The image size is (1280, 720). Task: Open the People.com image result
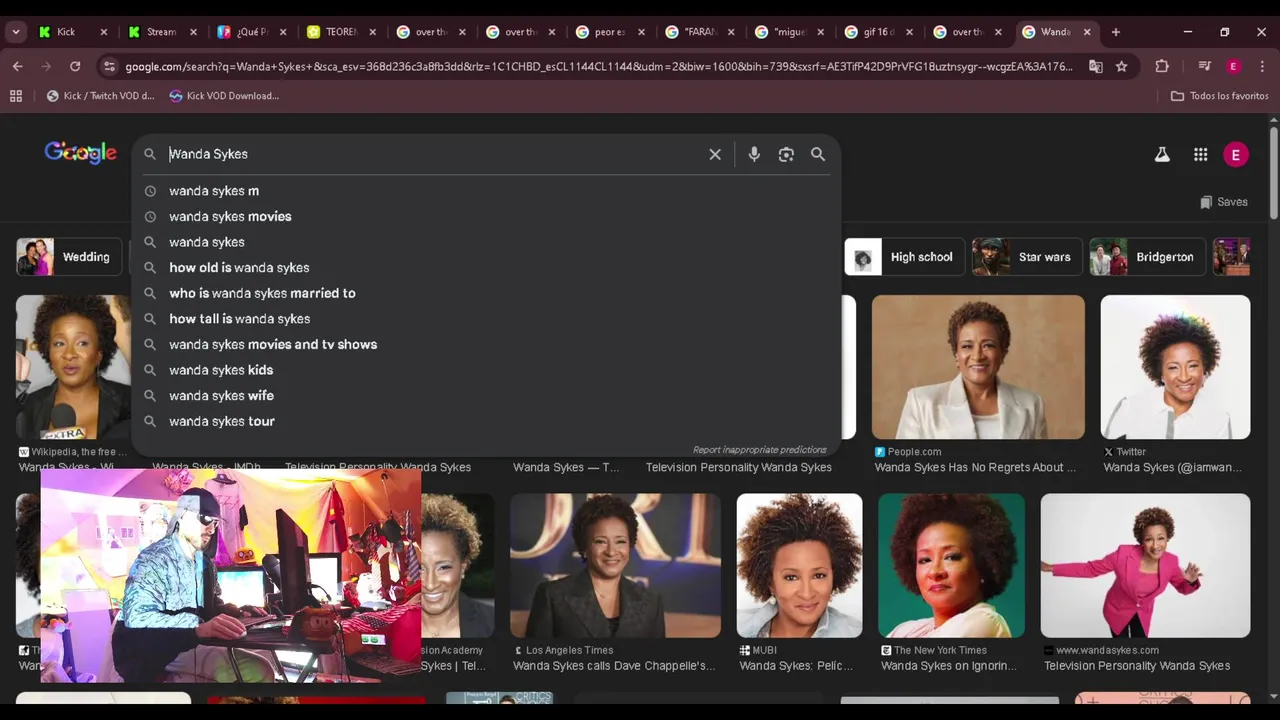pos(978,367)
